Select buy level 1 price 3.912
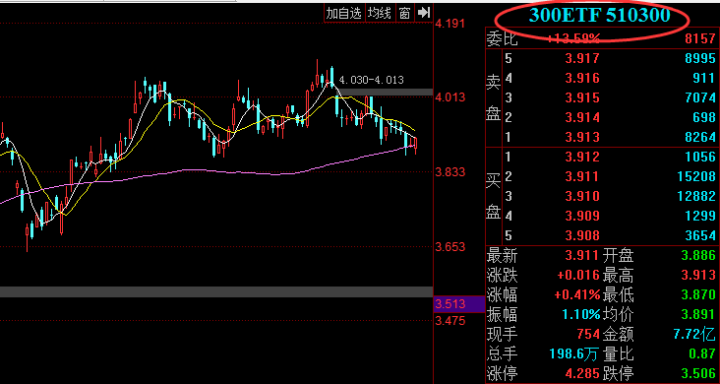Image resolution: width=720 pixels, height=384 pixels. 582,157
